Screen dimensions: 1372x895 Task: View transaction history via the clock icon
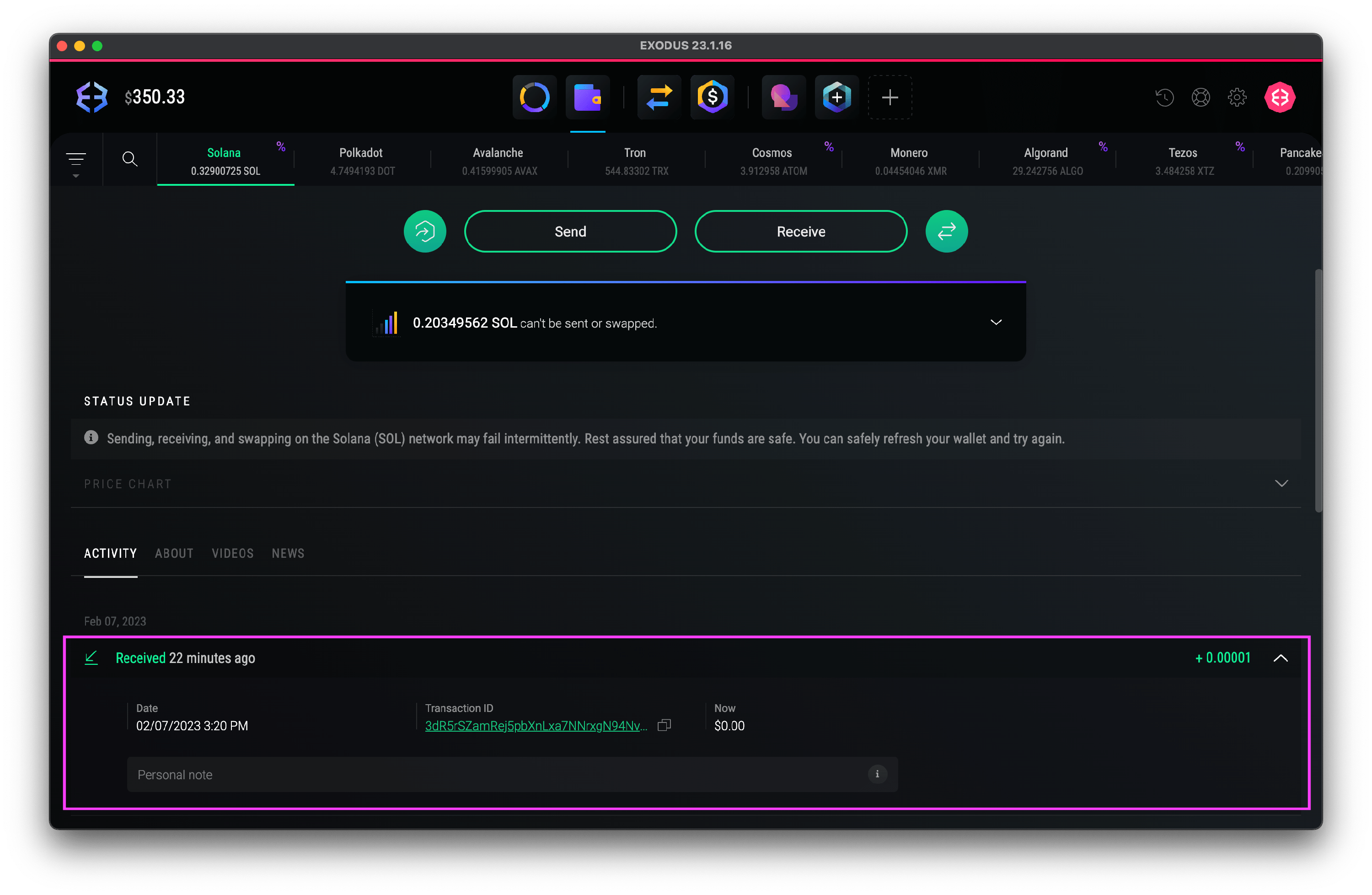point(1164,97)
